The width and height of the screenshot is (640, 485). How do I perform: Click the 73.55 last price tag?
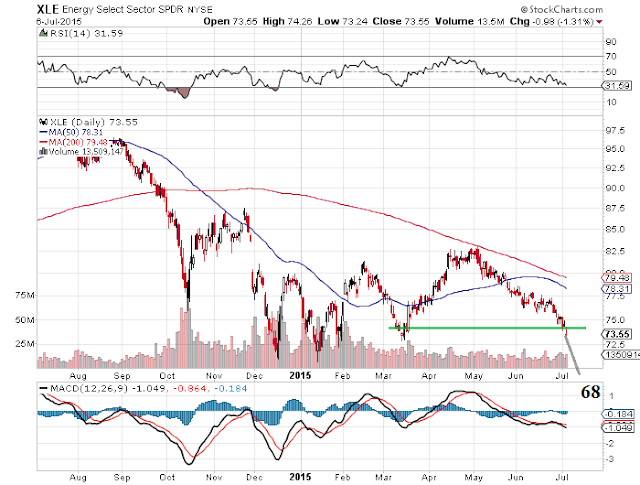618,334
